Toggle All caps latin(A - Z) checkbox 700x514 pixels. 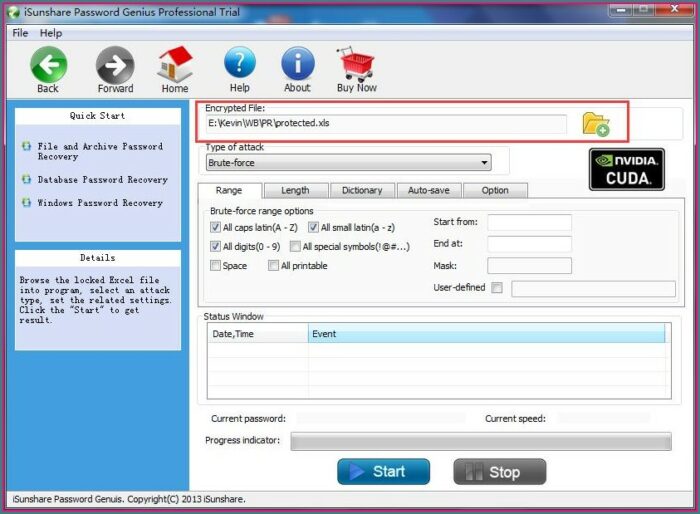[215, 227]
